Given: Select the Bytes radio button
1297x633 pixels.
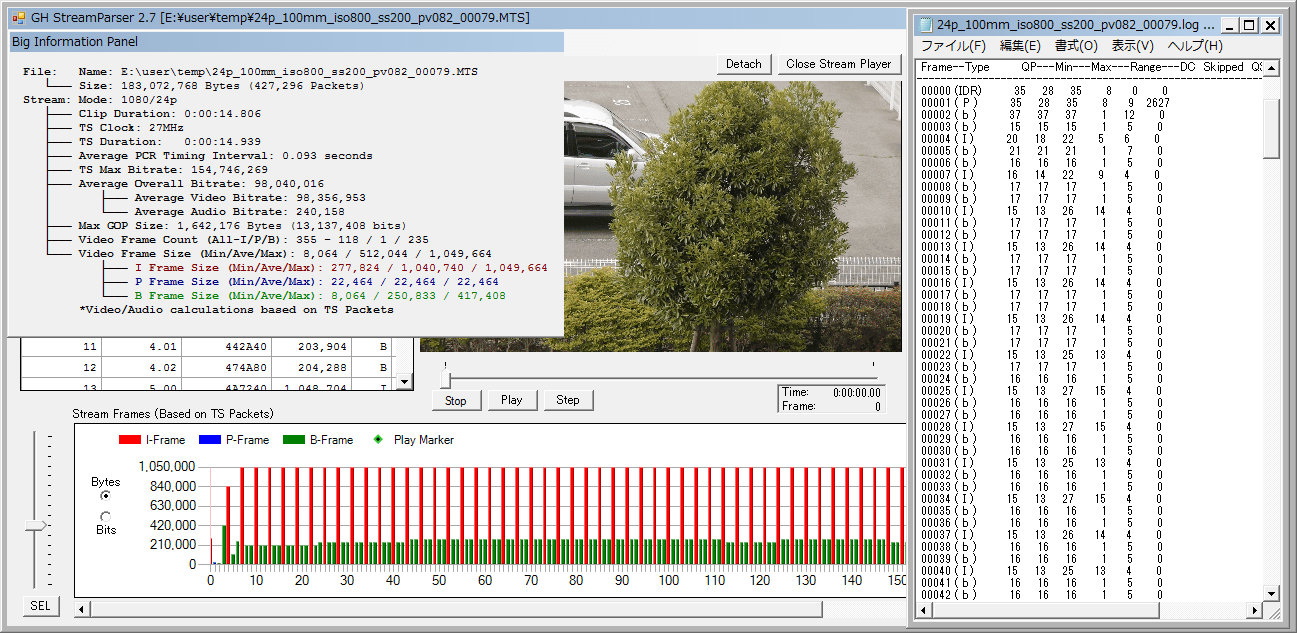Looking at the screenshot, I should pyautogui.click(x=106, y=495).
